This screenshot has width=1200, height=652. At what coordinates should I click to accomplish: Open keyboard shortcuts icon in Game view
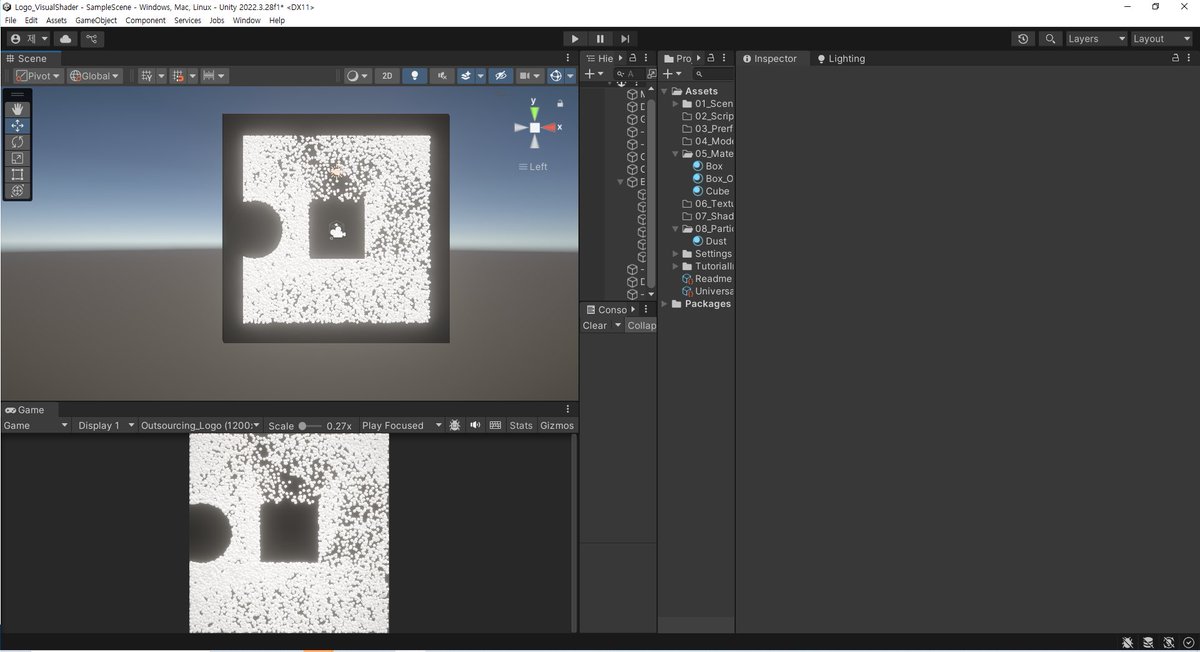[494, 425]
